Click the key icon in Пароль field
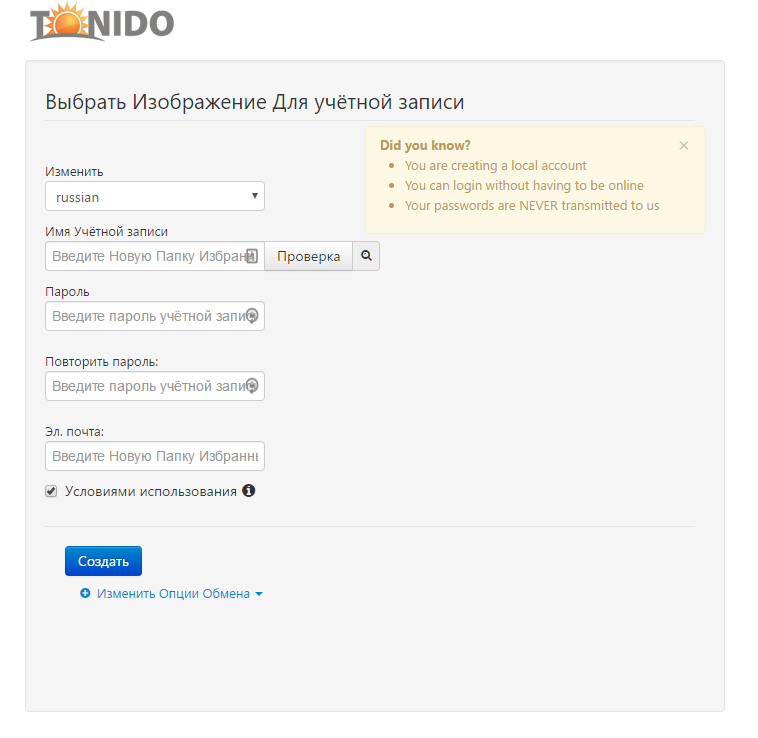The image size is (758, 738). pyautogui.click(x=252, y=316)
